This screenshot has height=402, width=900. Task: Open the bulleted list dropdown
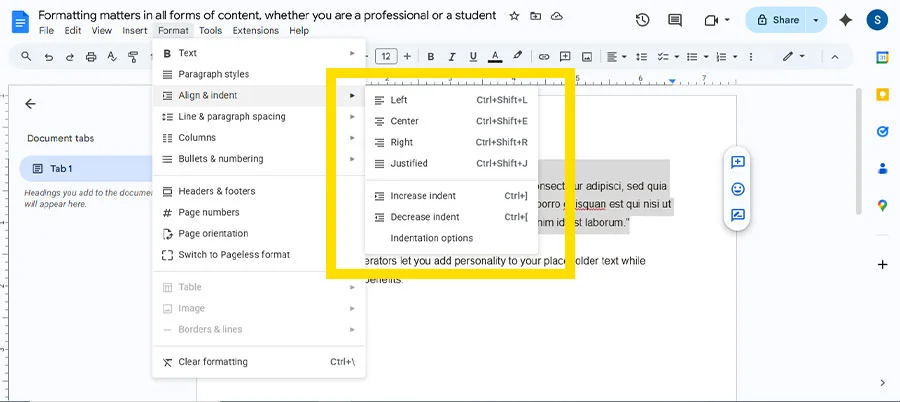click(698, 56)
